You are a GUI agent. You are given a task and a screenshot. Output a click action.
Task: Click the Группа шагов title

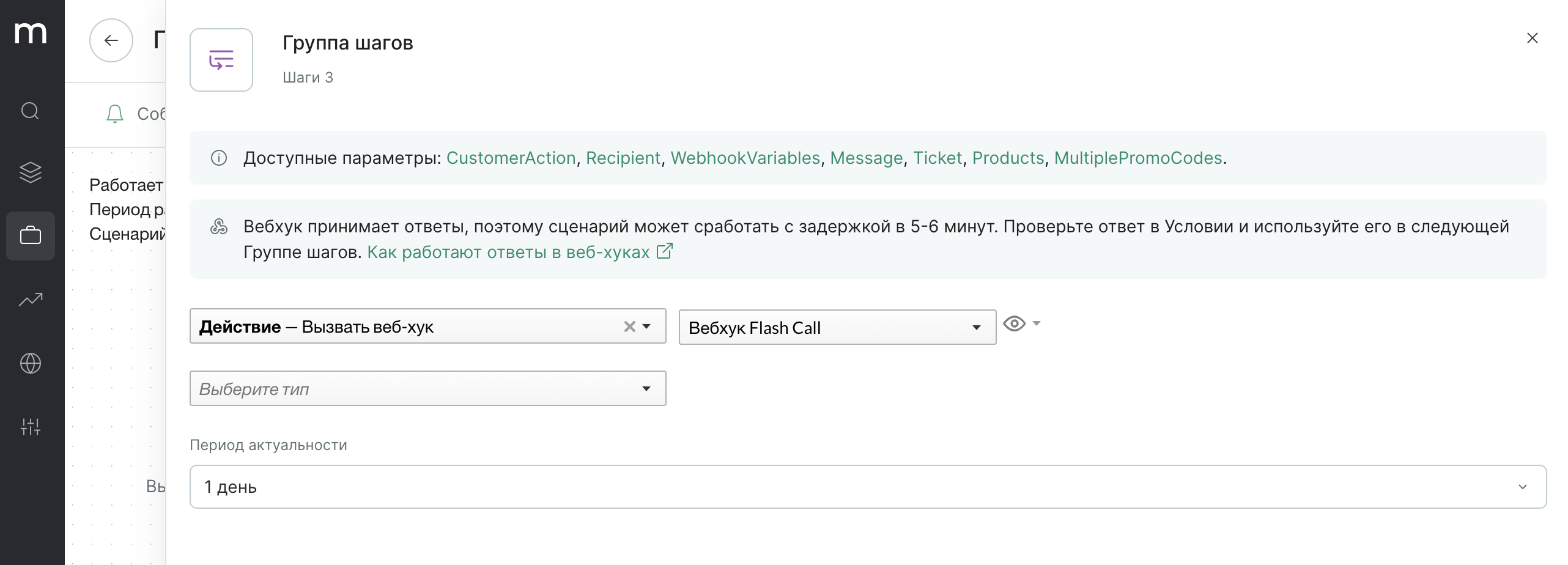click(348, 43)
